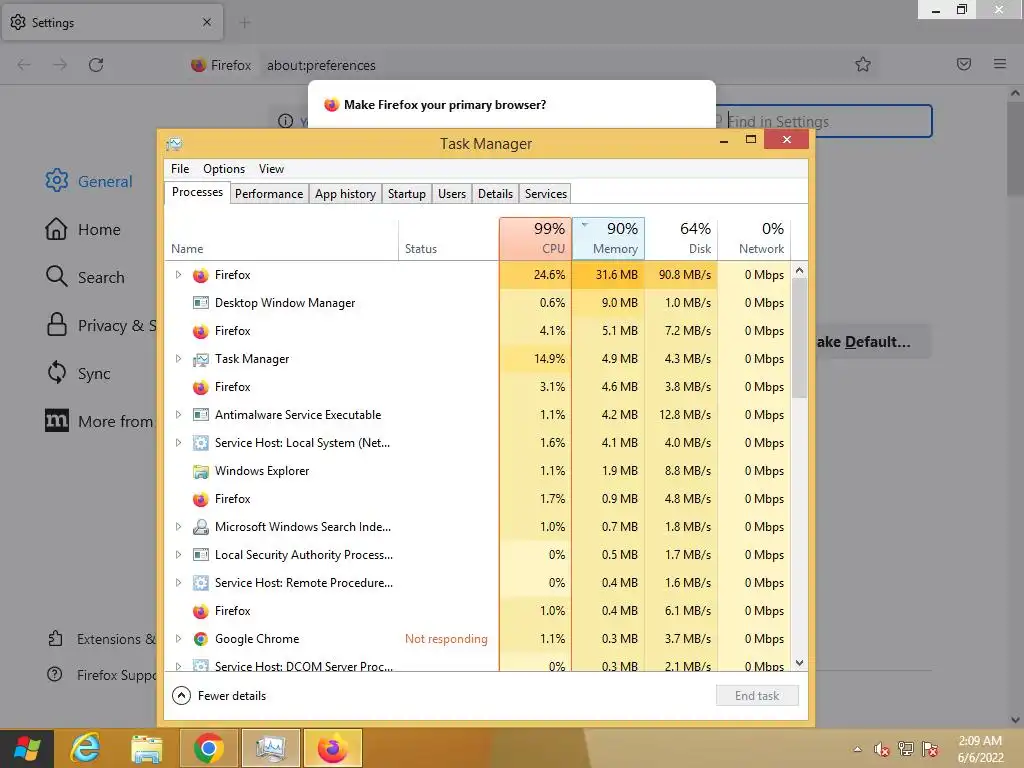Sort processes by the Network column
The height and width of the screenshot is (768, 1024).
pos(754,238)
